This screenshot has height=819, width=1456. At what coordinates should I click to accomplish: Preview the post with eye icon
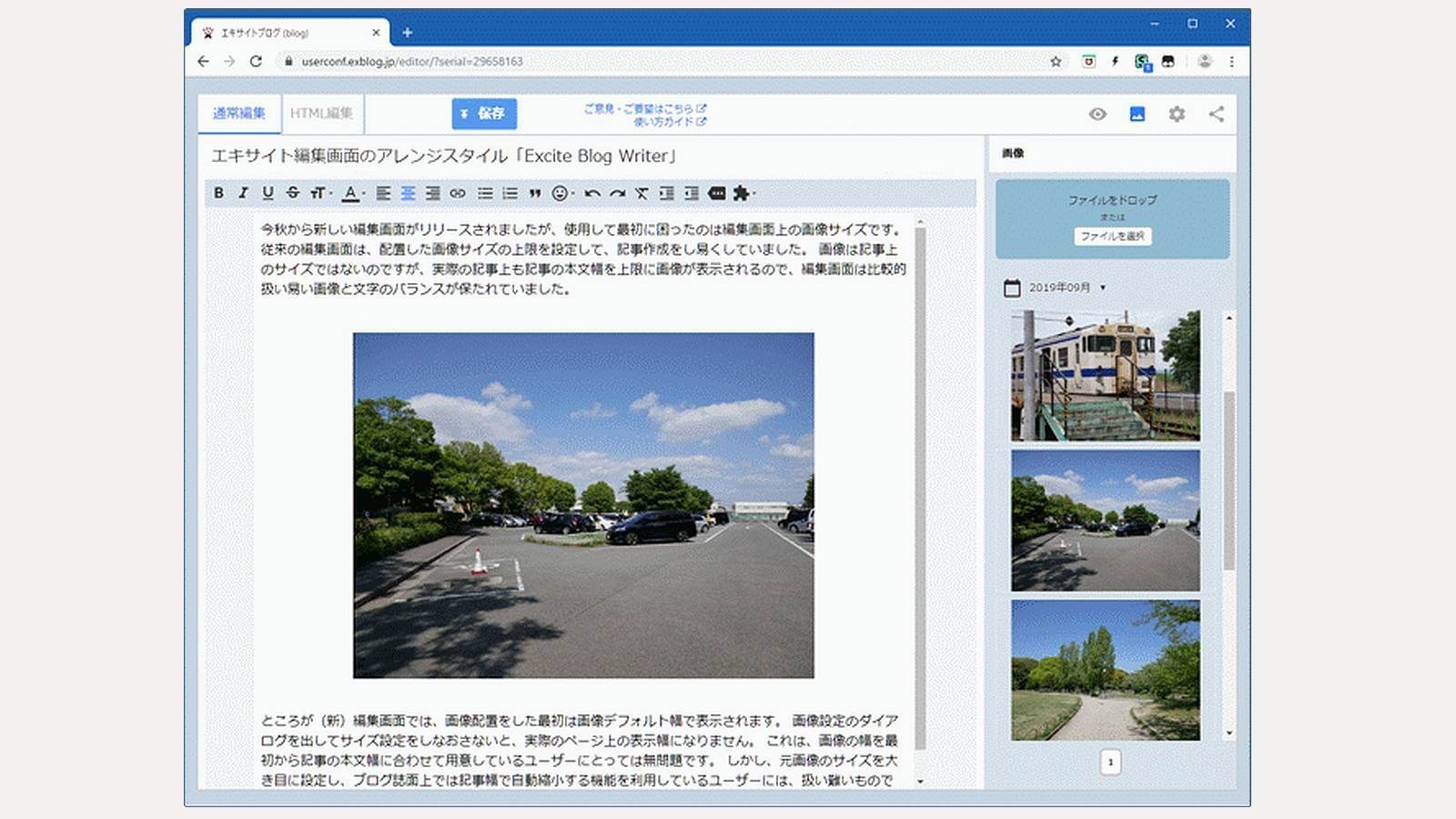coord(1097,114)
